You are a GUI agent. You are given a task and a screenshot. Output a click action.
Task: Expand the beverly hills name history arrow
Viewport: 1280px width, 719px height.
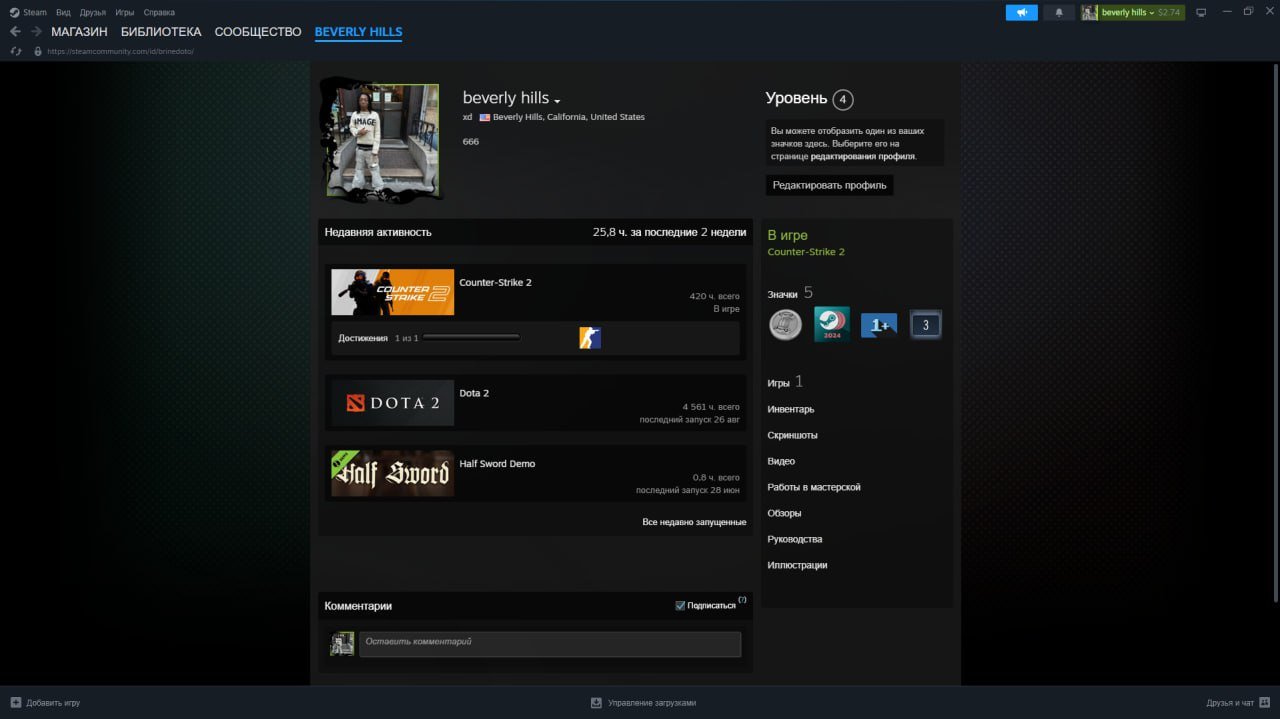pos(557,101)
